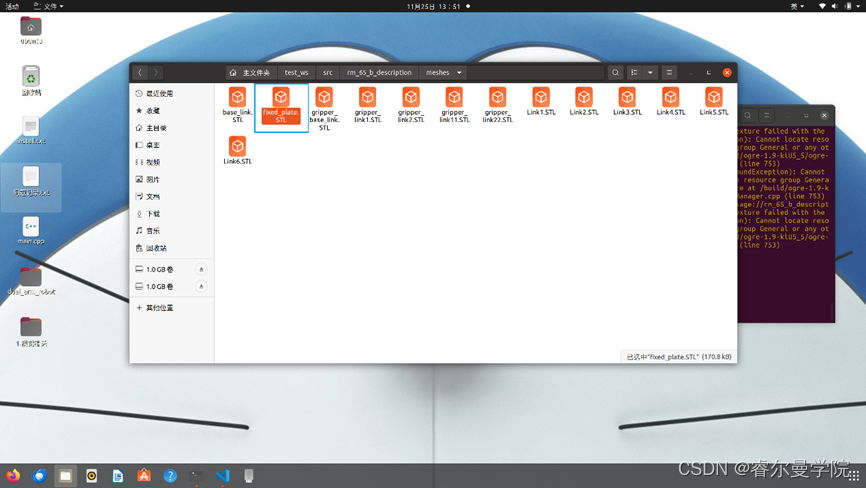Open the 文件 app menu in top bar
Screen dimensions: 866x488
[x=49, y=6]
